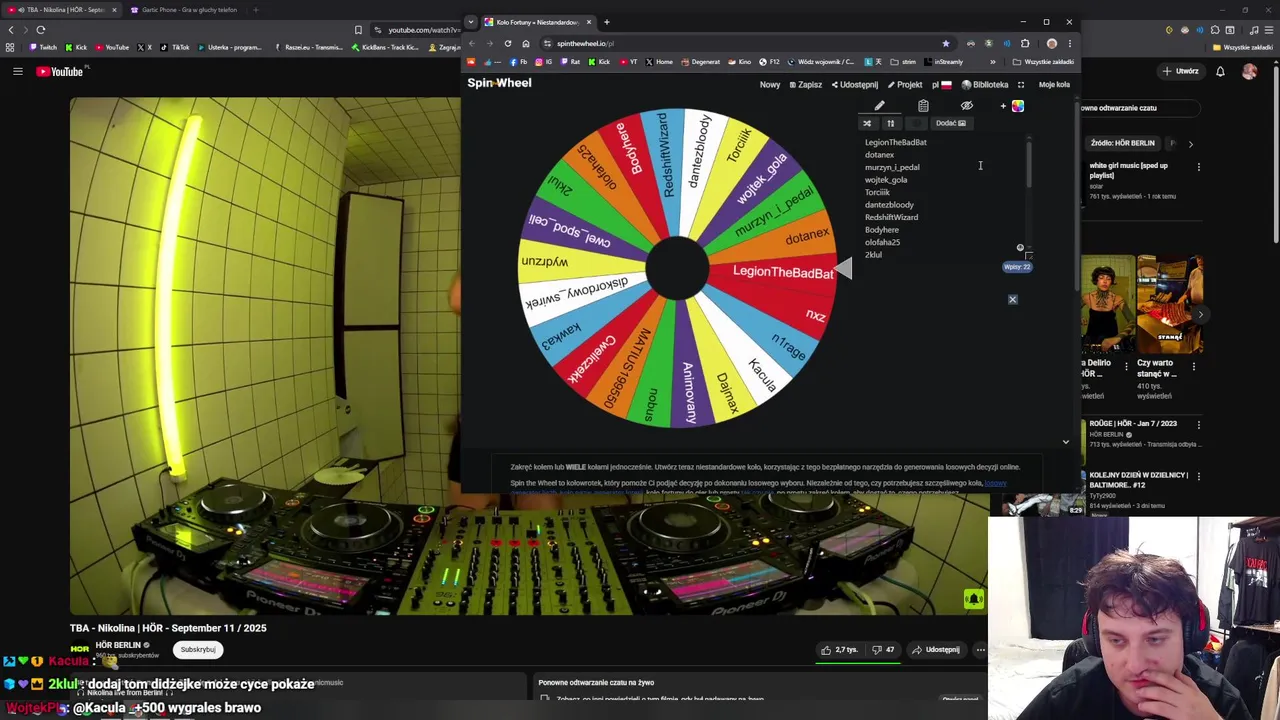Go to home page in front browser
Screen dimensions: 1280x720
point(526,44)
